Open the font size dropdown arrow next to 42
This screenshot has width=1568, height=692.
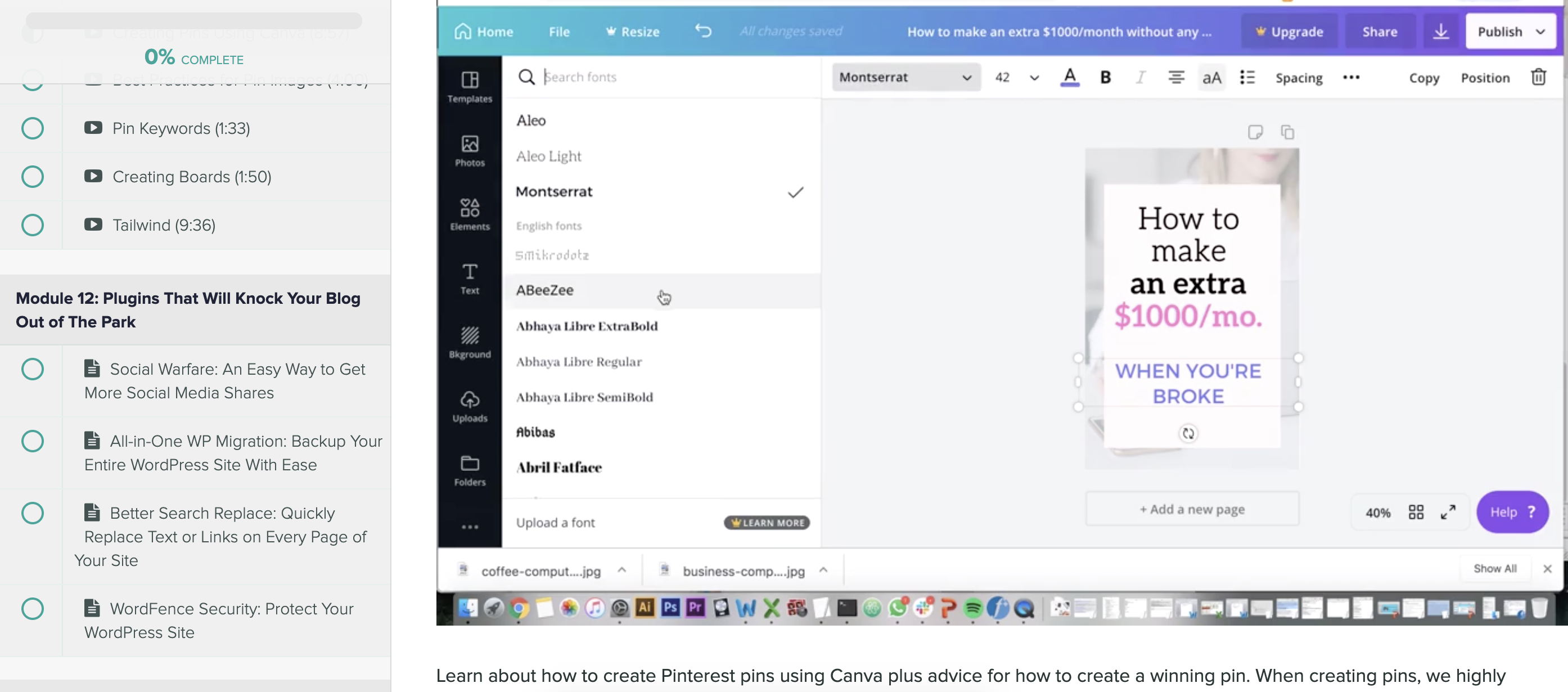tap(1034, 78)
